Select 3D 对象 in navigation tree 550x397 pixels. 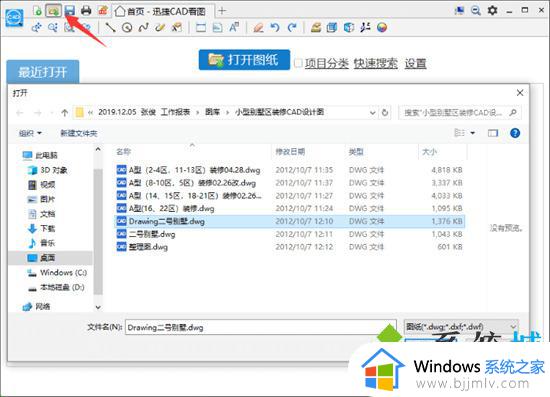tap(47, 170)
